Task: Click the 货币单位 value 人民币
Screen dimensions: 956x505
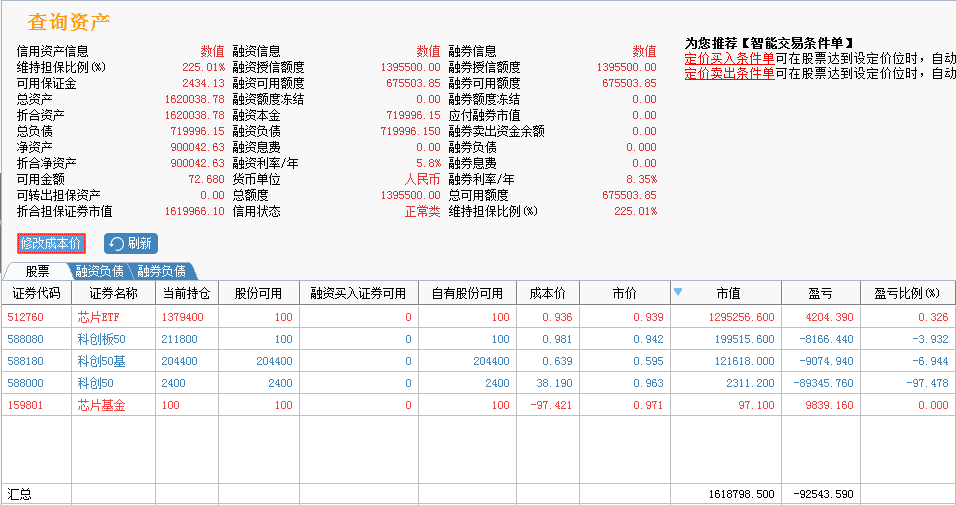Action: [x=423, y=179]
